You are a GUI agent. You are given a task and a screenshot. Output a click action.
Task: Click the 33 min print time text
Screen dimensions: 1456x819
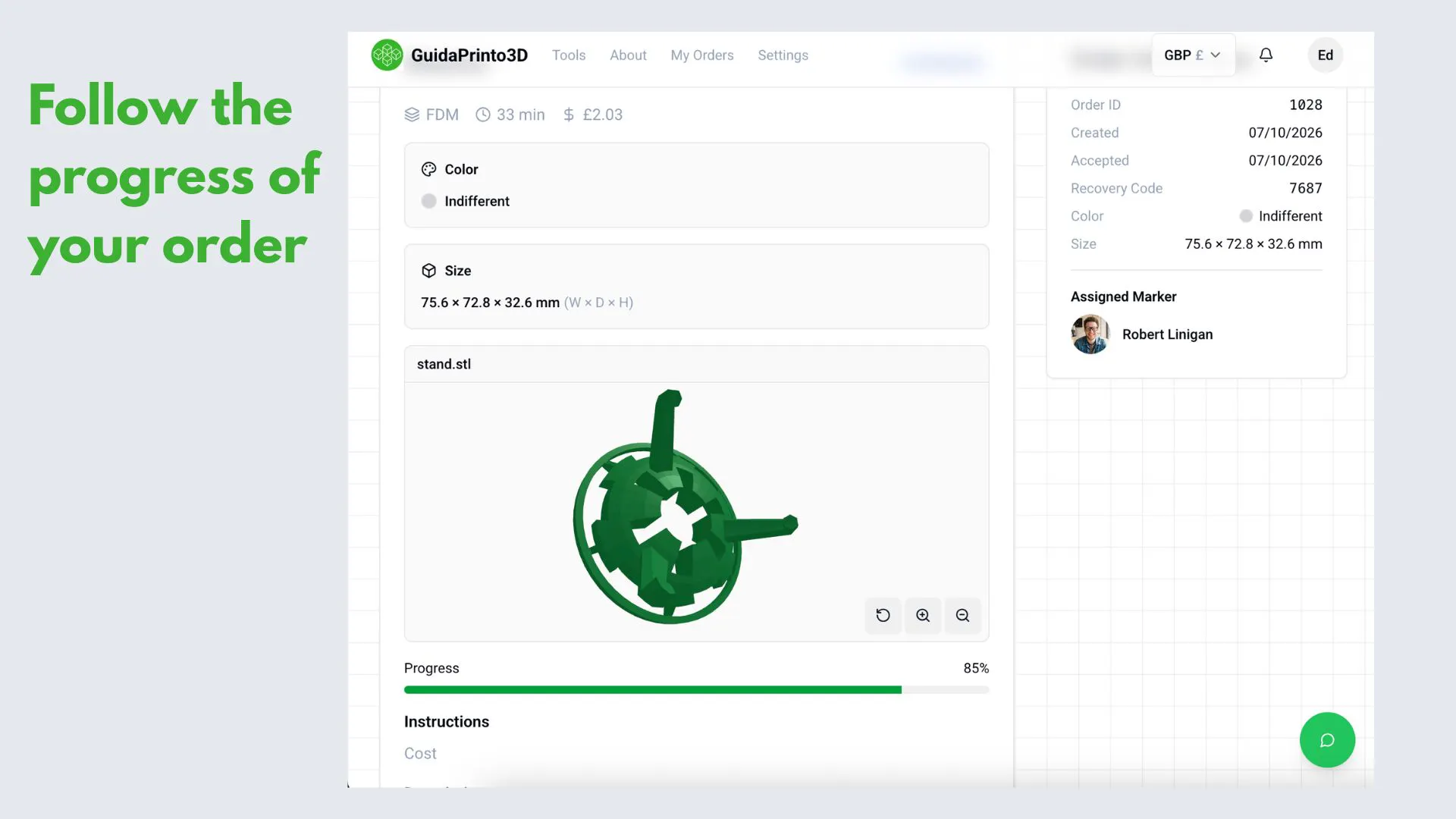click(x=520, y=115)
